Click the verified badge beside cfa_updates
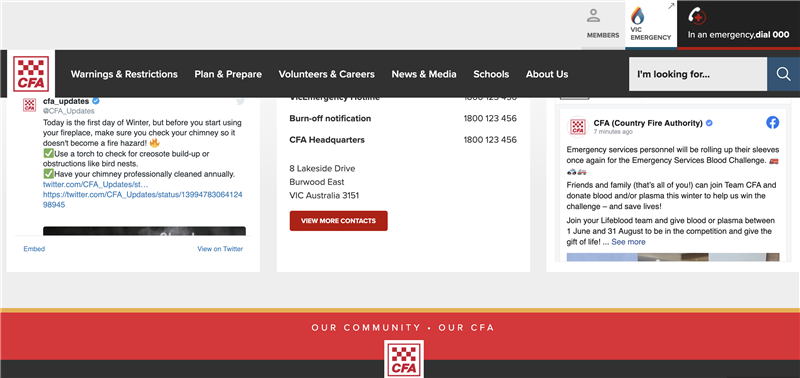This screenshot has height=378, width=800. [x=95, y=101]
